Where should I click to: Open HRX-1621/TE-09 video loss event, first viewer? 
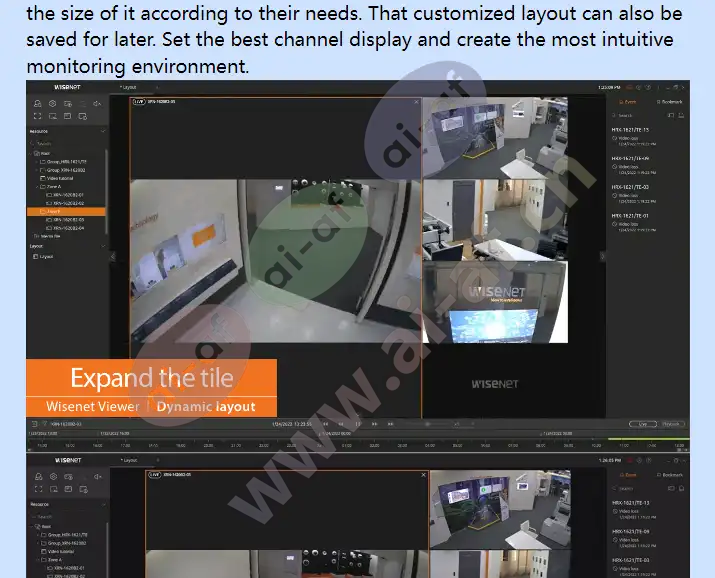click(634, 165)
